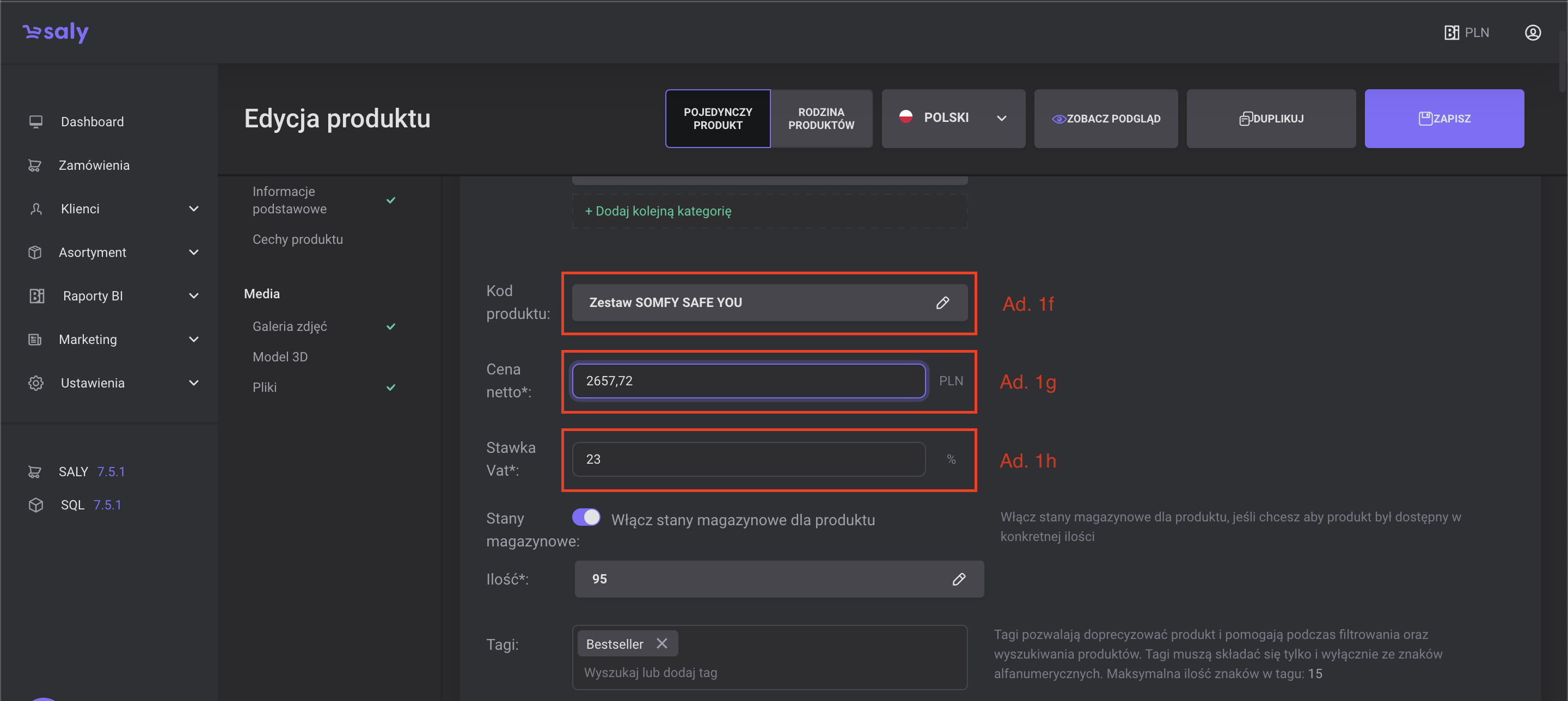Click the SALY 7.5.1 version entry
The width and height of the screenshot is (1568, 701).
tap(91, 471)
